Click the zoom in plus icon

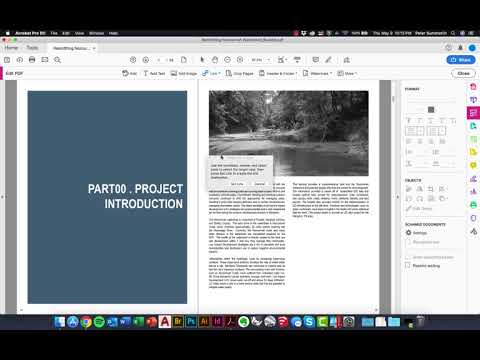click(x=240, y=60)
